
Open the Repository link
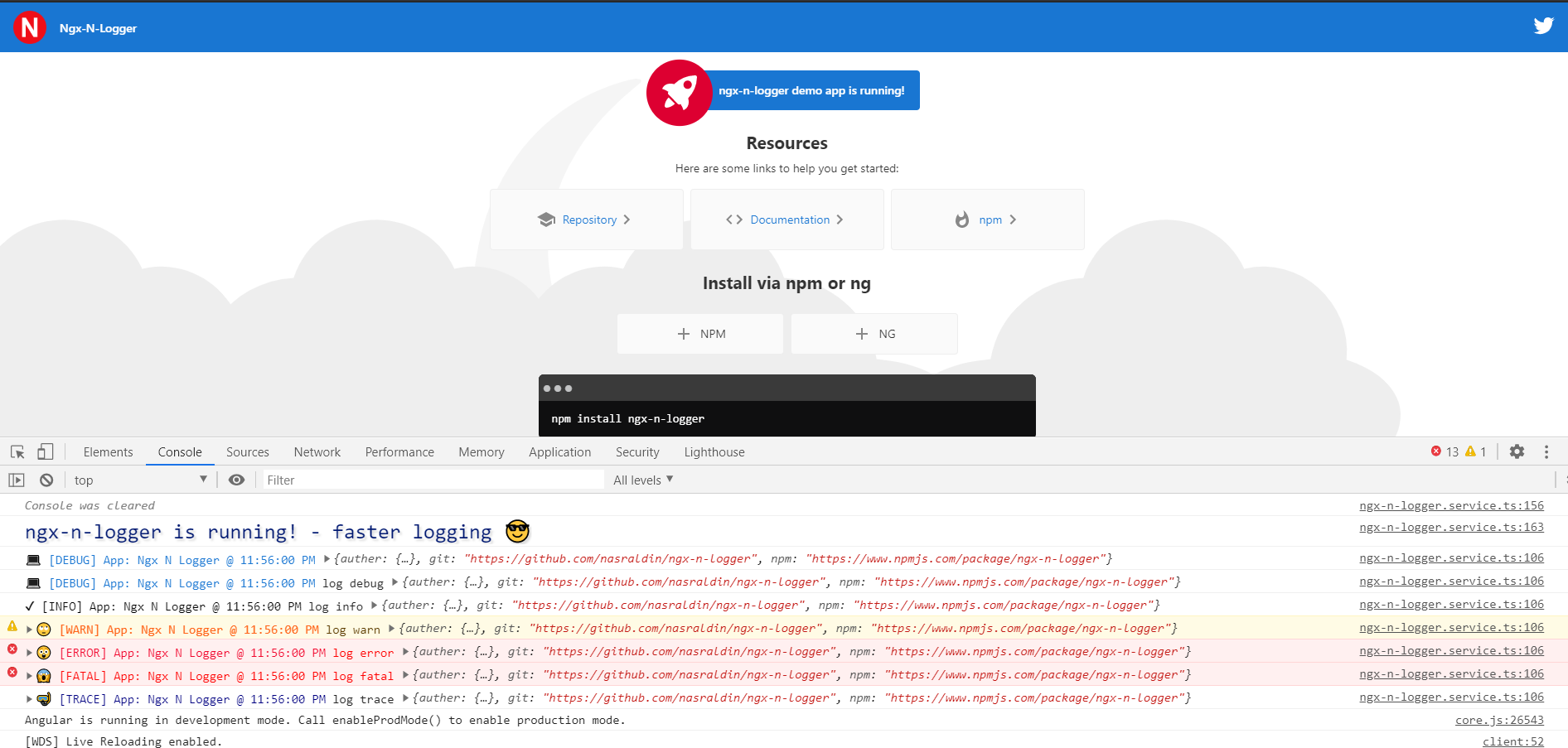(x=587, y=220)
